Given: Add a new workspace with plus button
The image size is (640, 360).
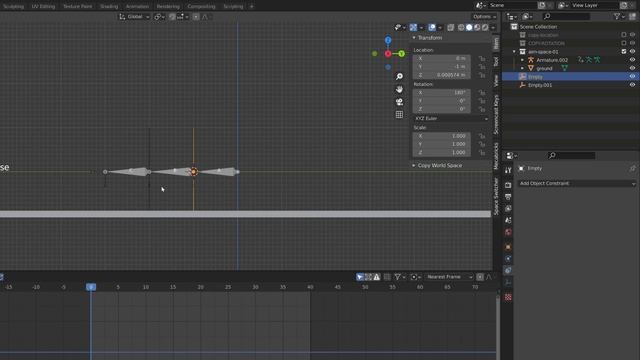Looking at the screenshot, I should [x=251, y=7].
